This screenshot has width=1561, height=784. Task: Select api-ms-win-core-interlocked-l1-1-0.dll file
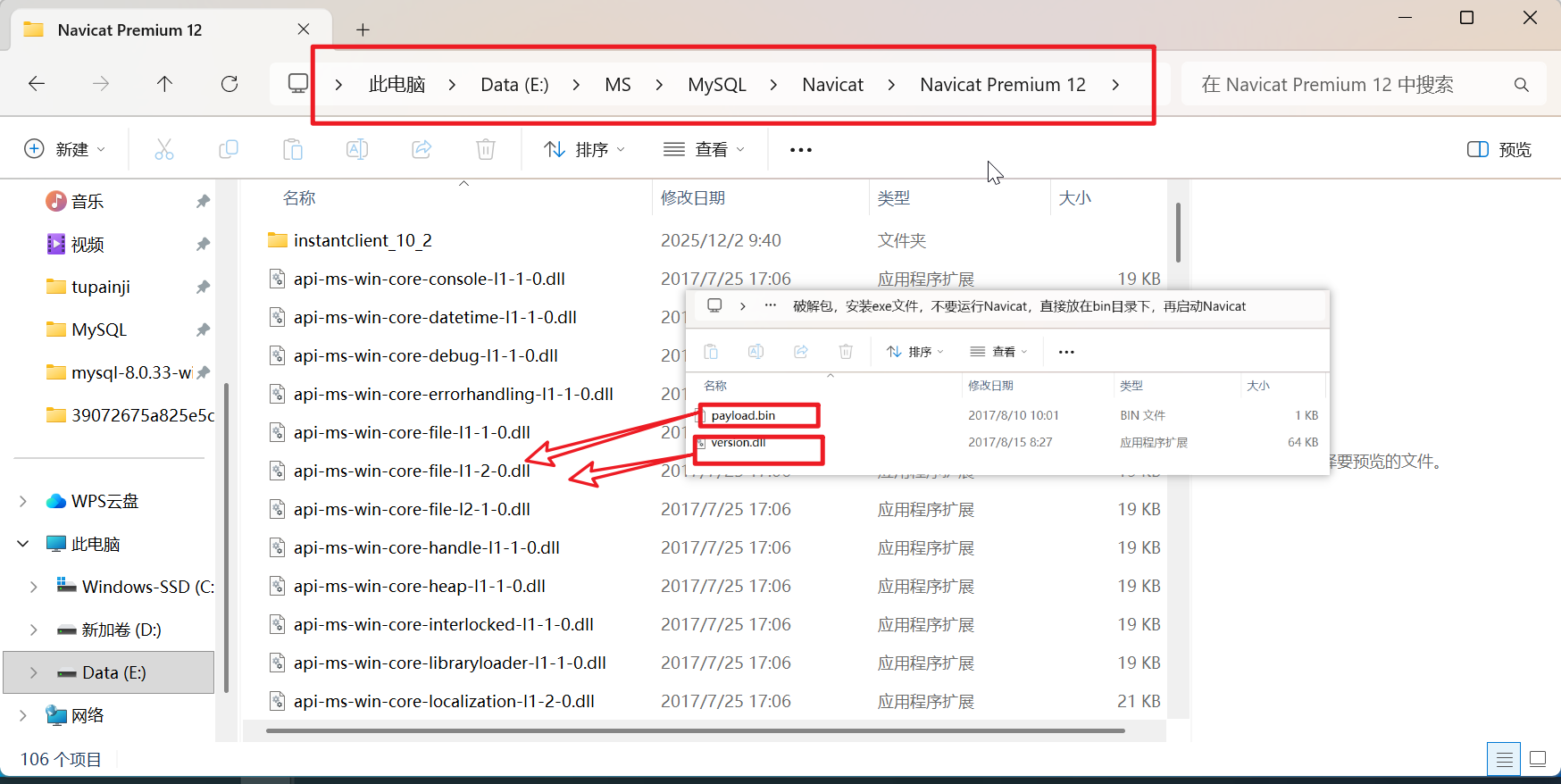click(x=444, y=625)
